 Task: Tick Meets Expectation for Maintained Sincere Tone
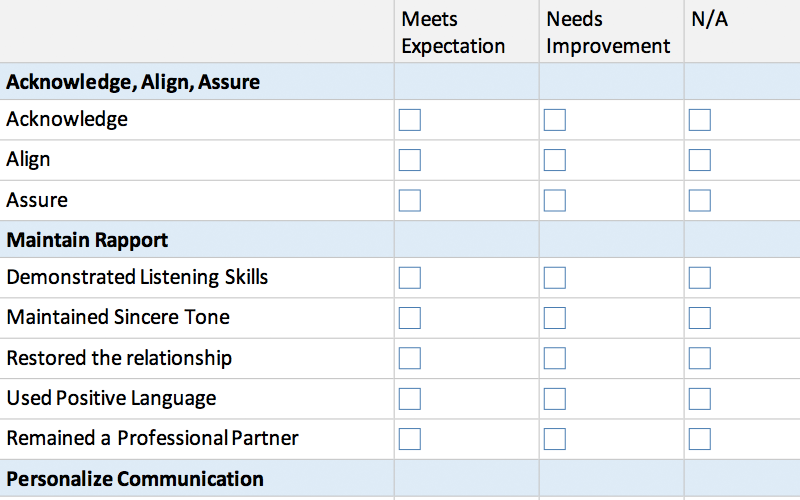point(410,318)
